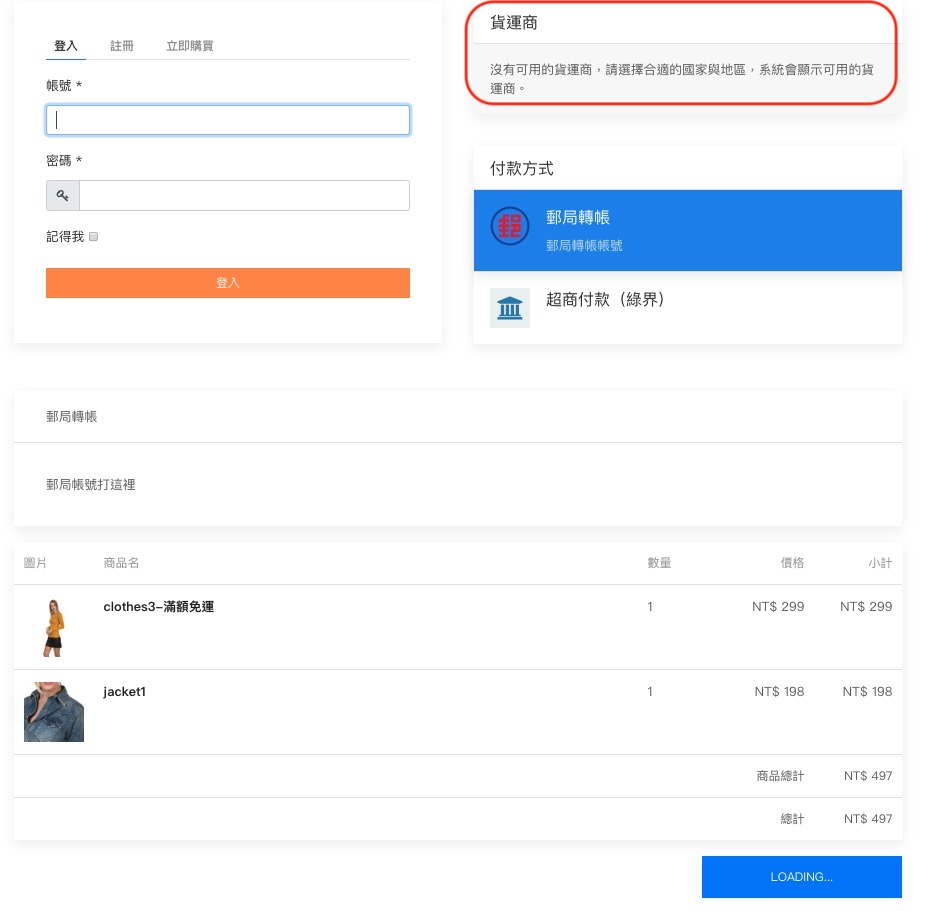Click the 貨運商 shipping carrier heading
This screenshot has width=940, height=911.
(513, 23)
